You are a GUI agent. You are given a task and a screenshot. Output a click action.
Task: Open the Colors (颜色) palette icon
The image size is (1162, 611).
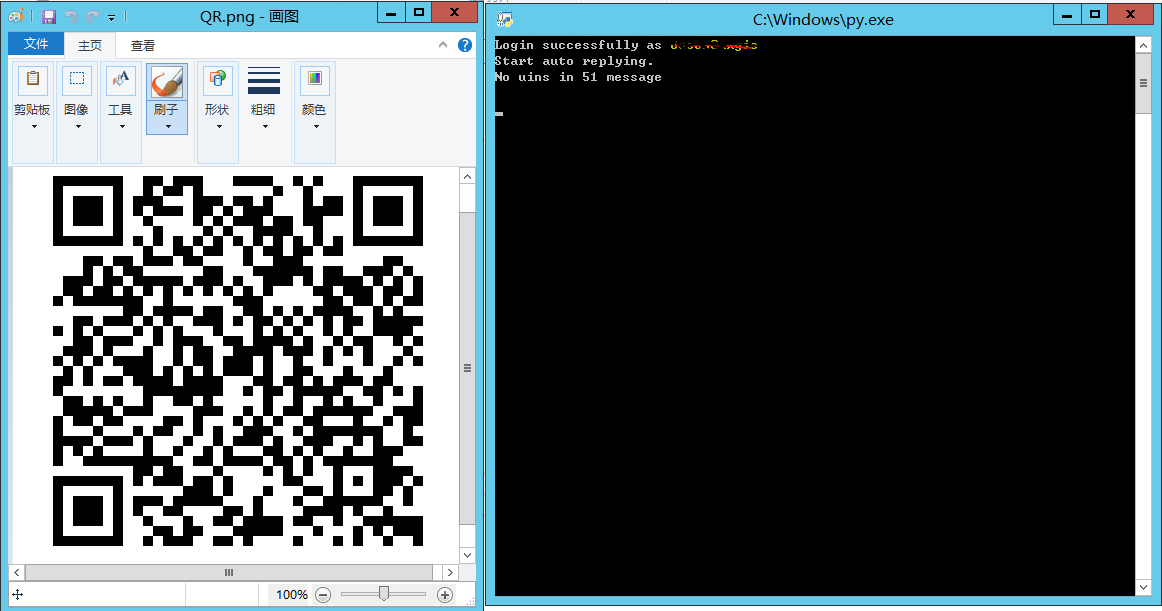314,79
